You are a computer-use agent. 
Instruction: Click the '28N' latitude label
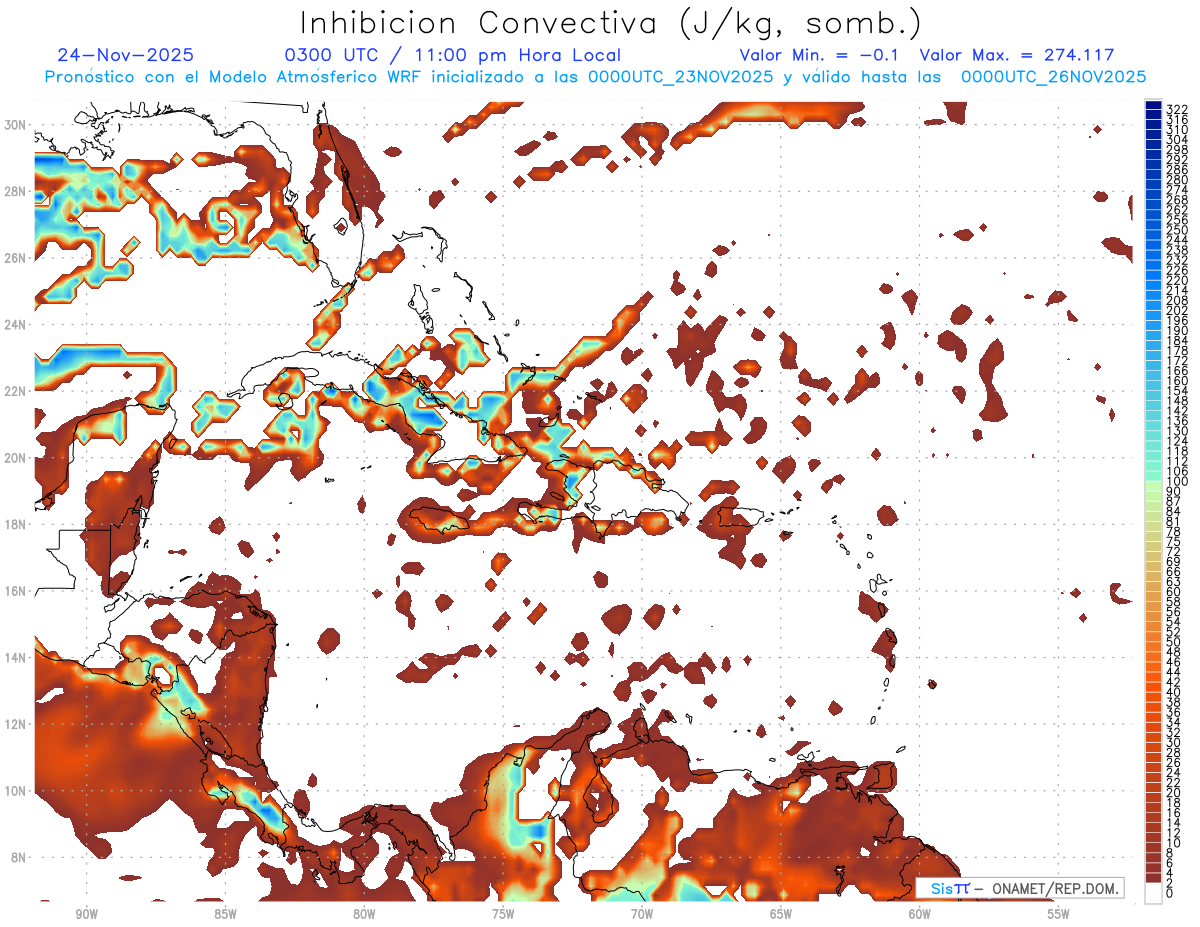(16, 191)
